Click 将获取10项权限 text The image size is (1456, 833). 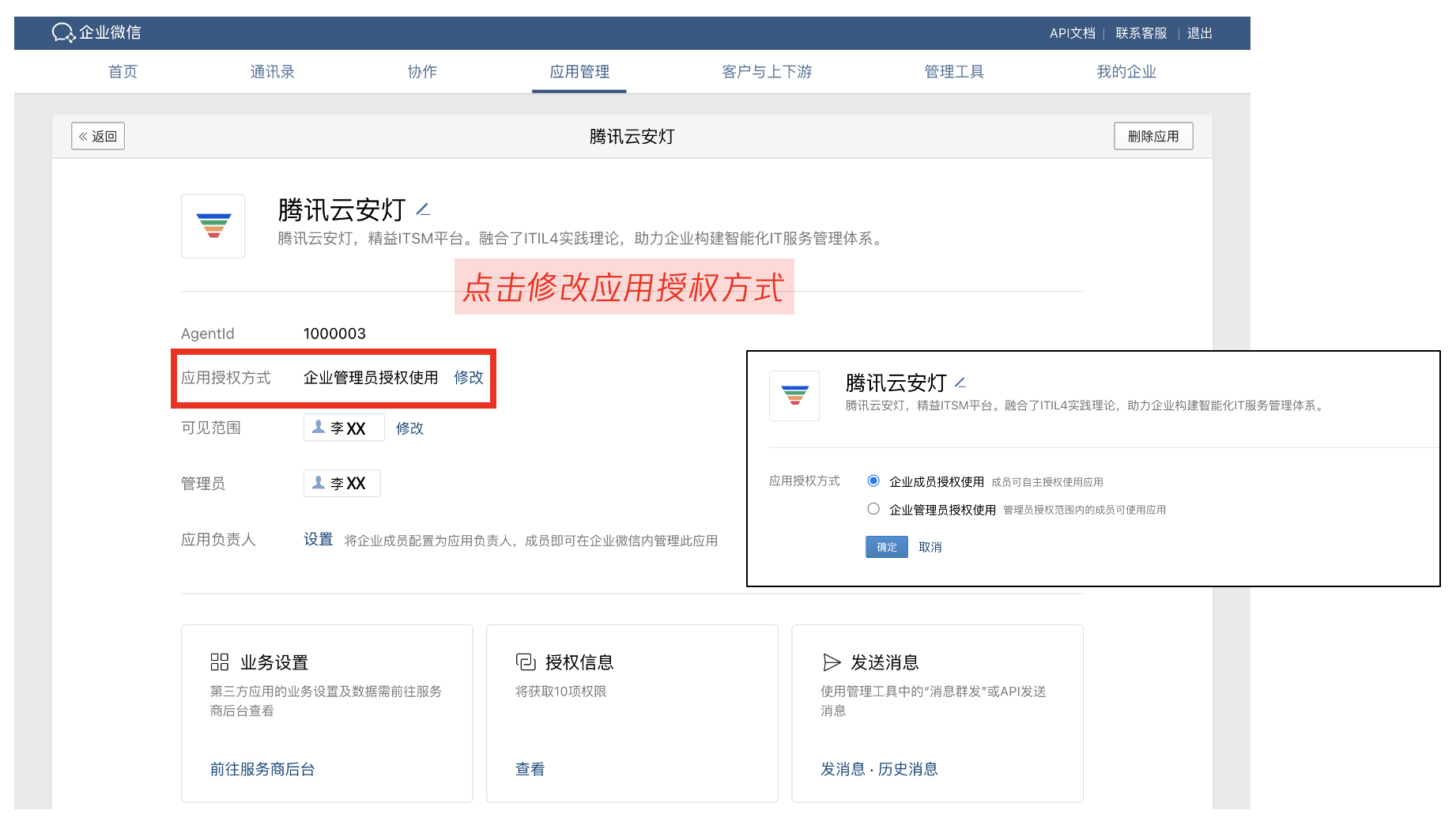pos(561,692)
